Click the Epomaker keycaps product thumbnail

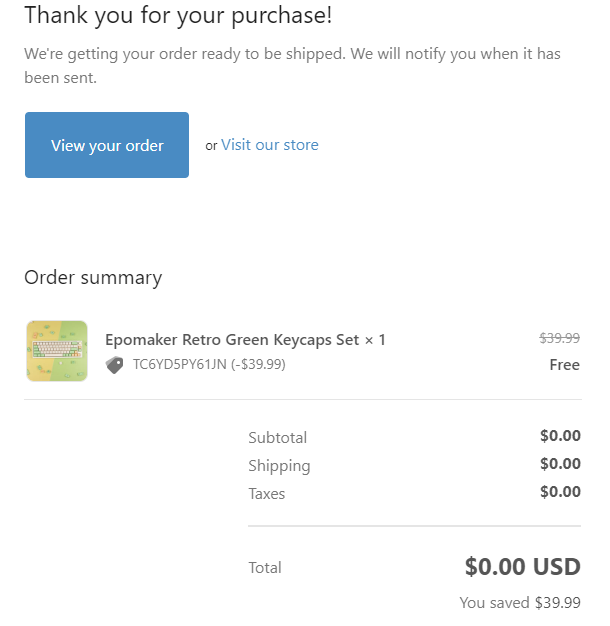coord(57,351)
